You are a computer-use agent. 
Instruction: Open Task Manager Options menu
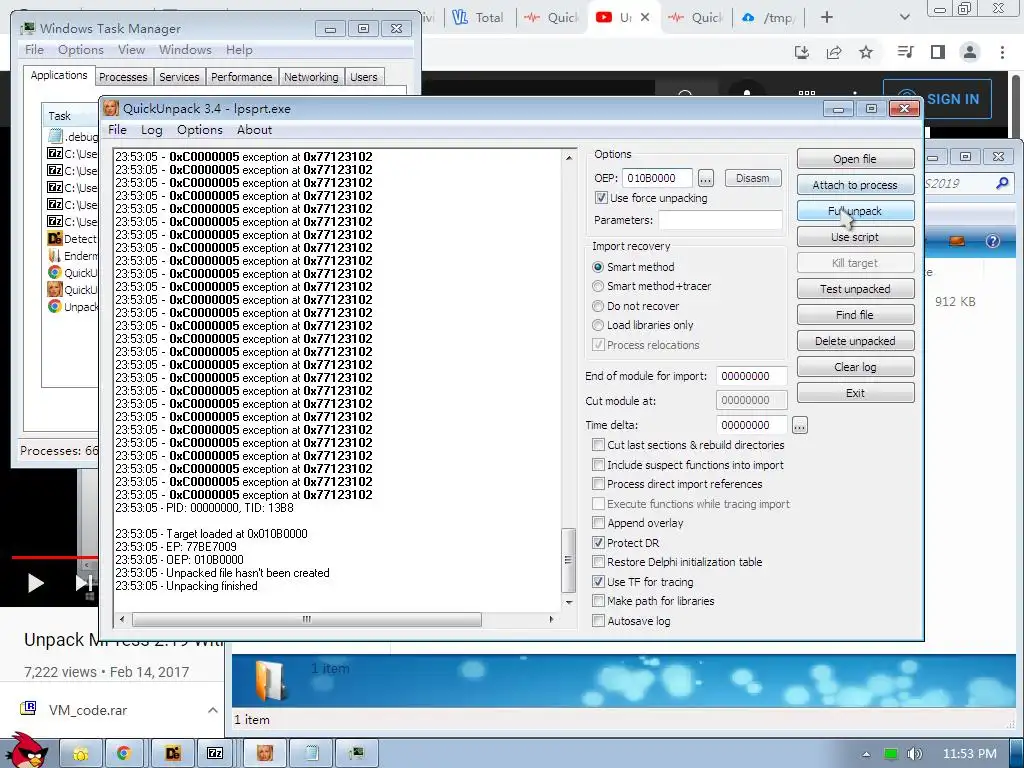pyautogui.click(x=80, y=50)
